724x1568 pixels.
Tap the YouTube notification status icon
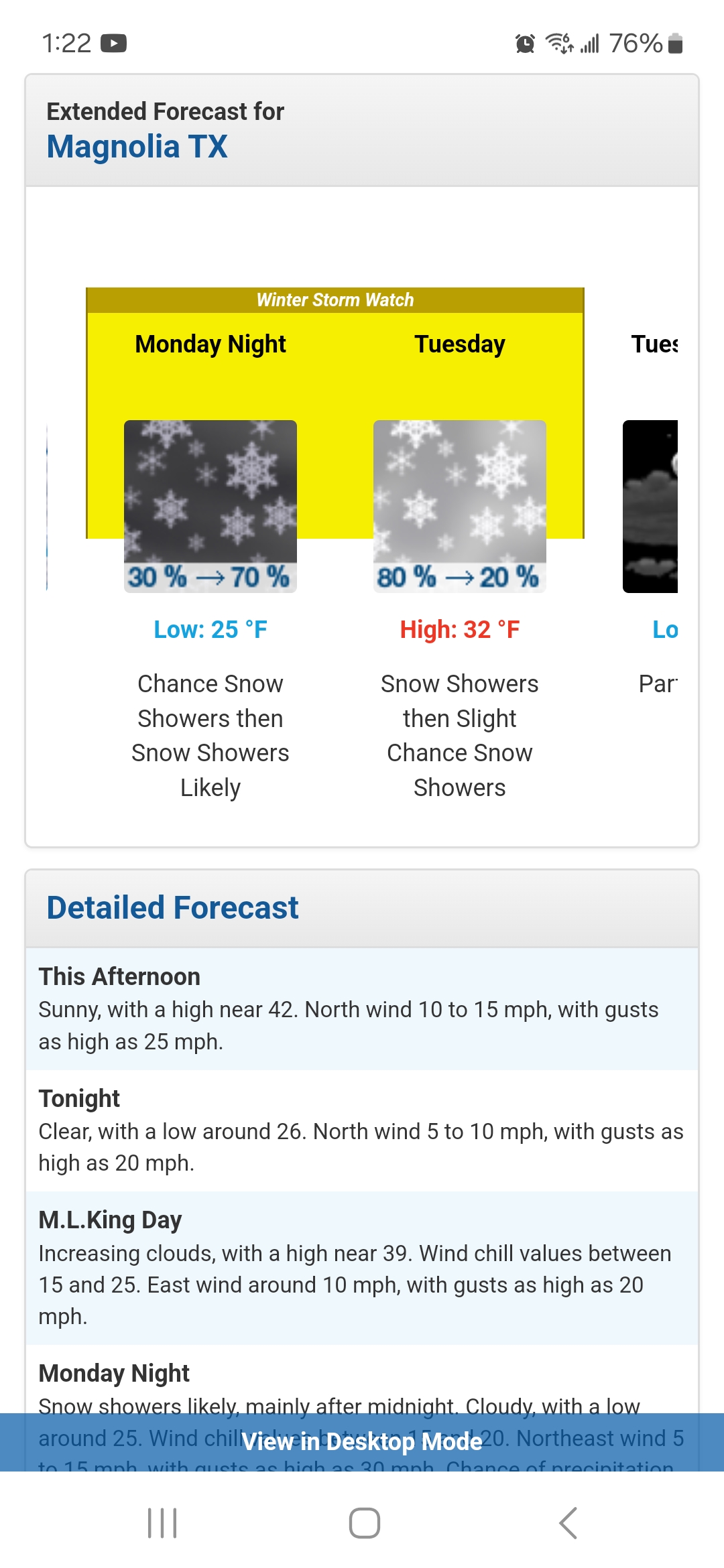click(114, 44)
